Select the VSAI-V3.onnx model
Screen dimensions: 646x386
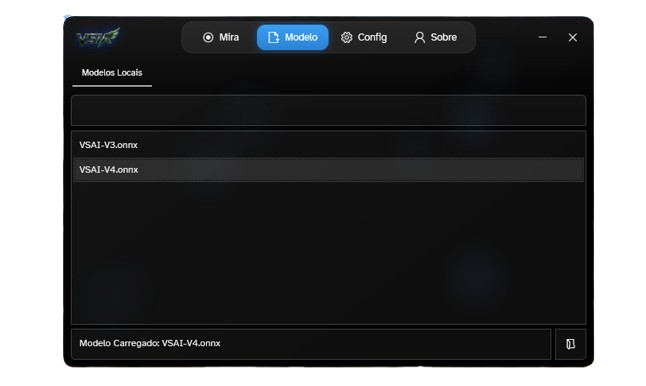coord(328,145)
